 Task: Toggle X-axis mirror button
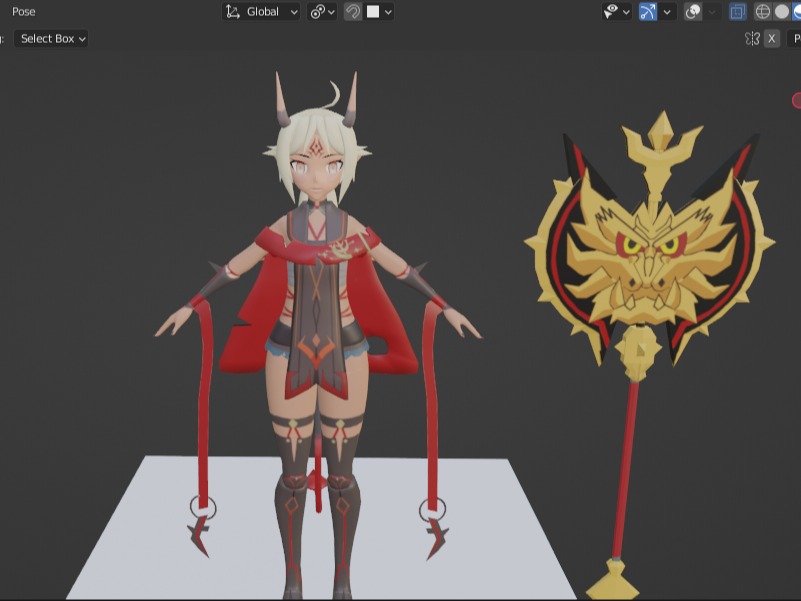point(771,39)
